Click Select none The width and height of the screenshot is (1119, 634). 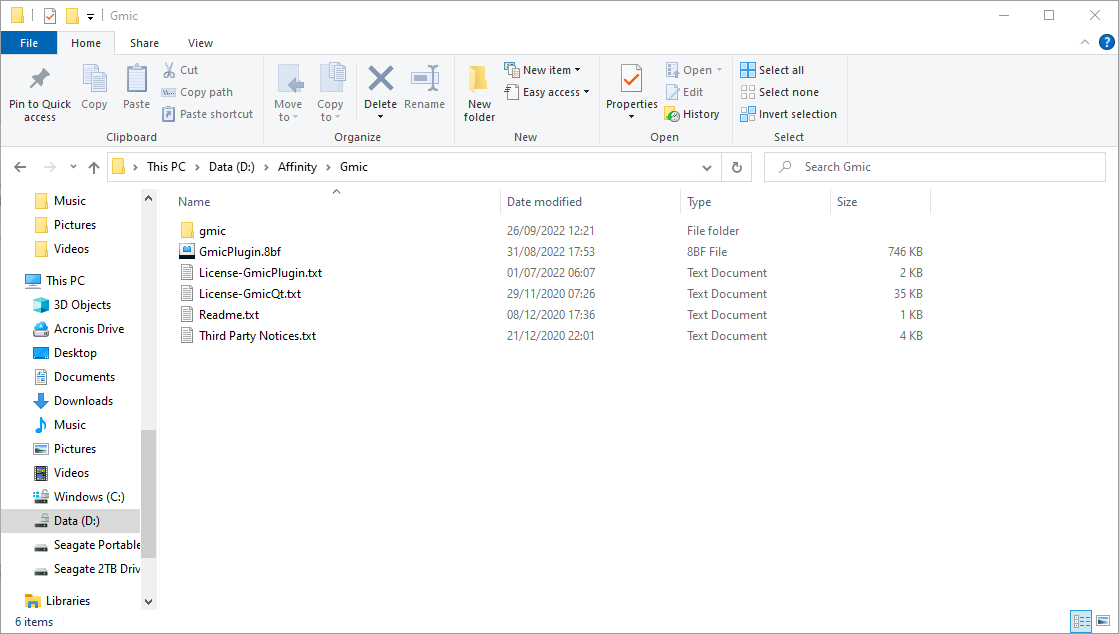779,92
